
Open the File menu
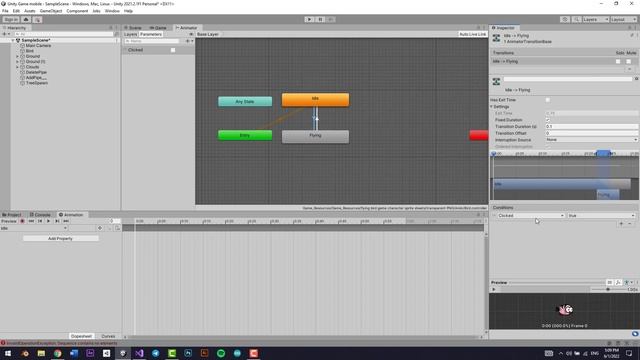click(5, 11)
